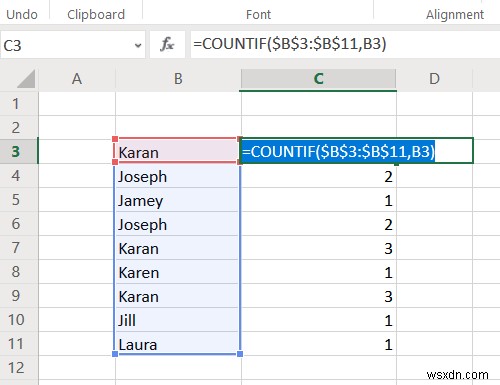The image size is (500, 385).
Task: Click cell B4 containing Joseph
Action: pyautogui.click(x=178, y=176)
